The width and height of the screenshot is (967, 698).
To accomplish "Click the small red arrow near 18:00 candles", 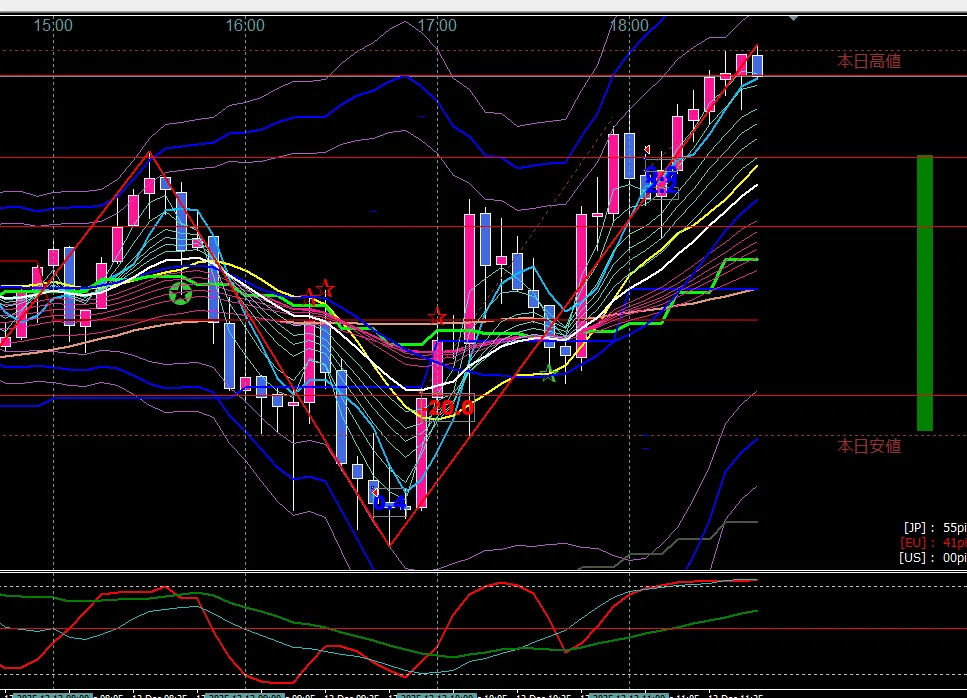I will (648, 150).
